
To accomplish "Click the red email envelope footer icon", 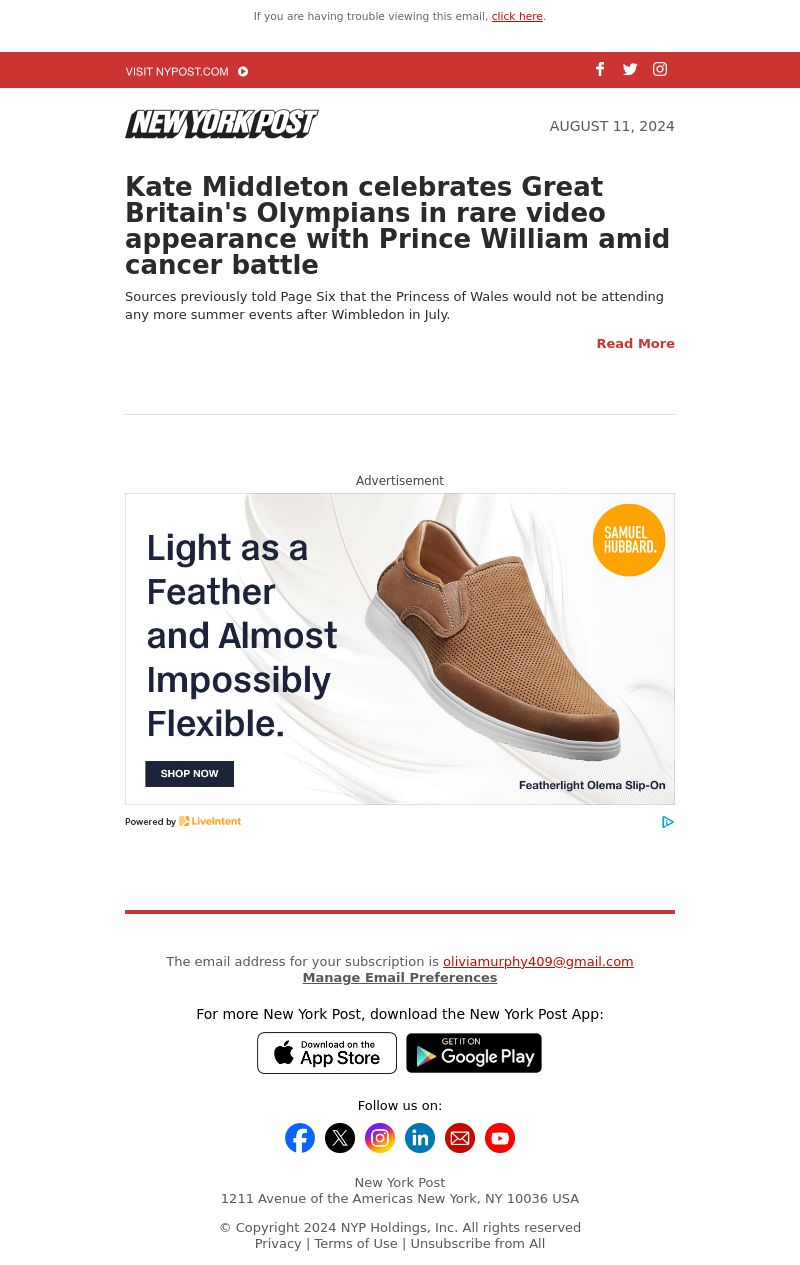I will tap(460, 1138).
